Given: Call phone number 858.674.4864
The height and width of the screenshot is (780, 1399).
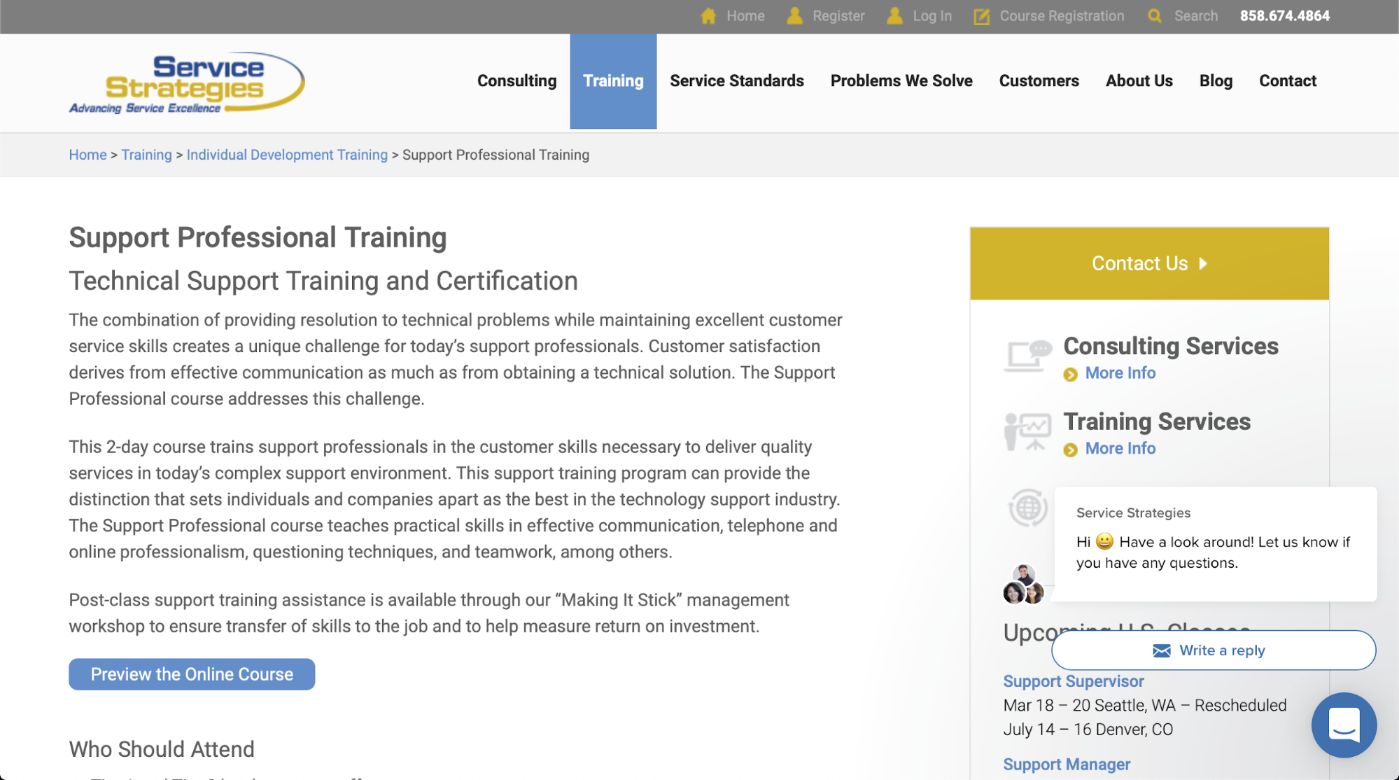Looking at the screenshot, I should coord(1285,16).
